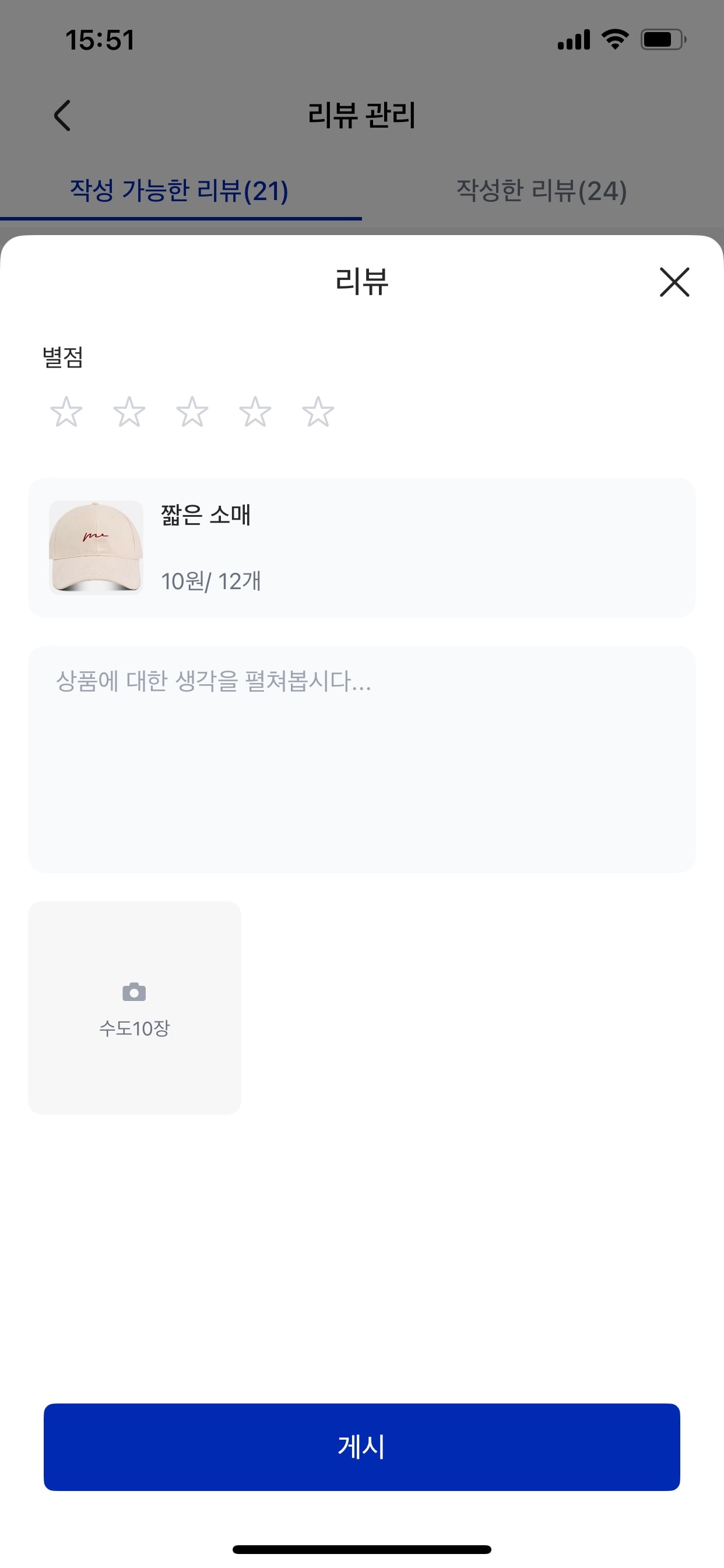The height and width of the screenshot is (1568, 724).
Task: Tap the home indicator bar
Action: pyautogui.click(x=362, y=1549)
